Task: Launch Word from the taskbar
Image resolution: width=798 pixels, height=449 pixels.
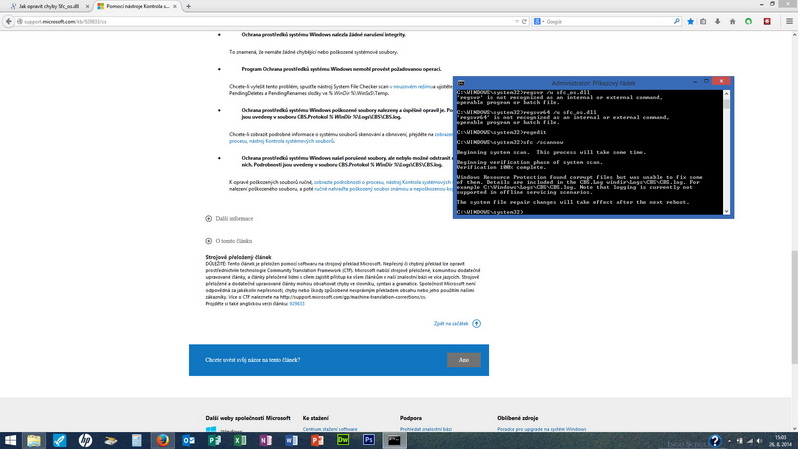Action: [x=292, y=440]
